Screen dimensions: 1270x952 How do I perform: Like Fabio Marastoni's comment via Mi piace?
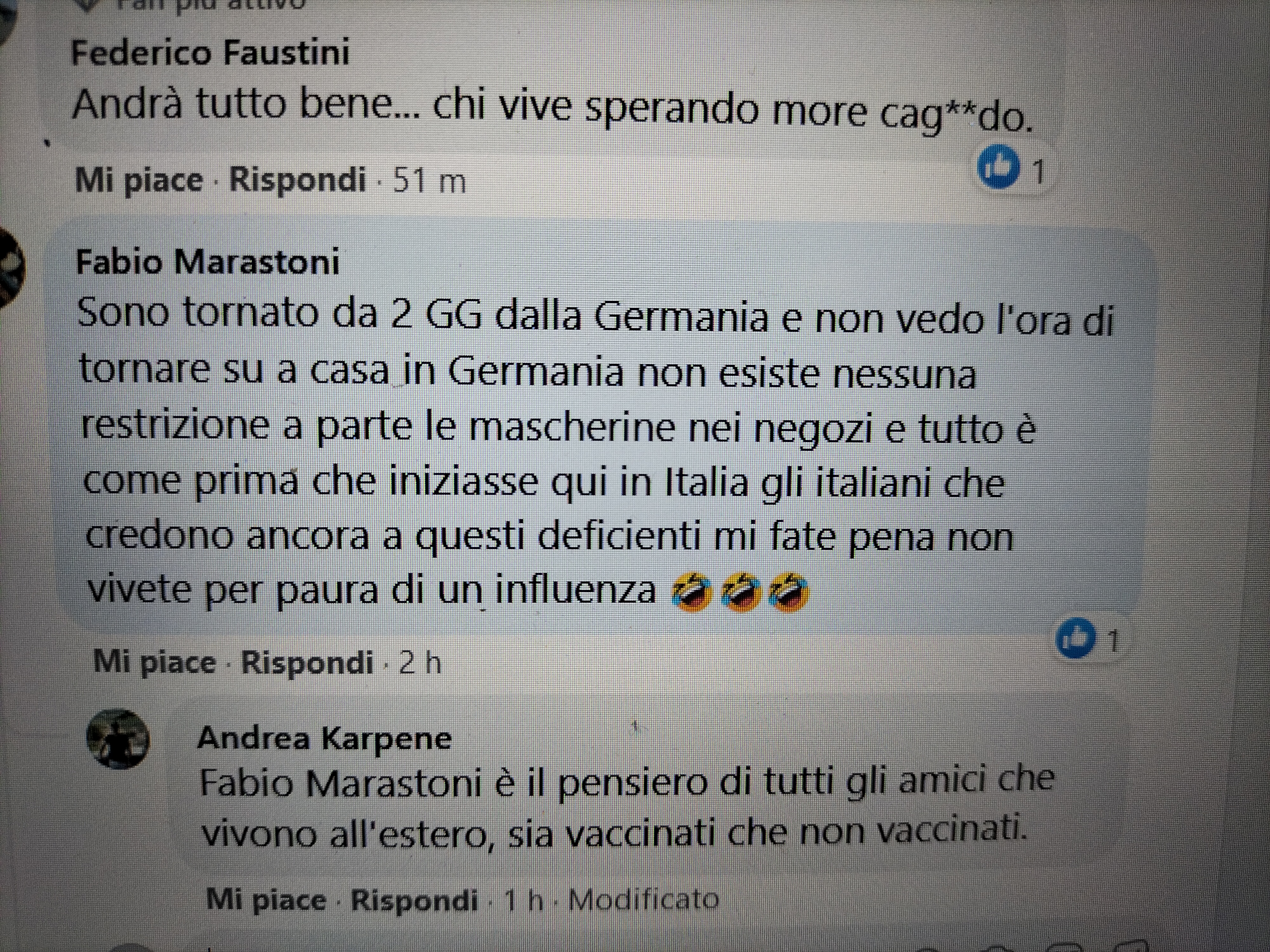tap(154, 662)
